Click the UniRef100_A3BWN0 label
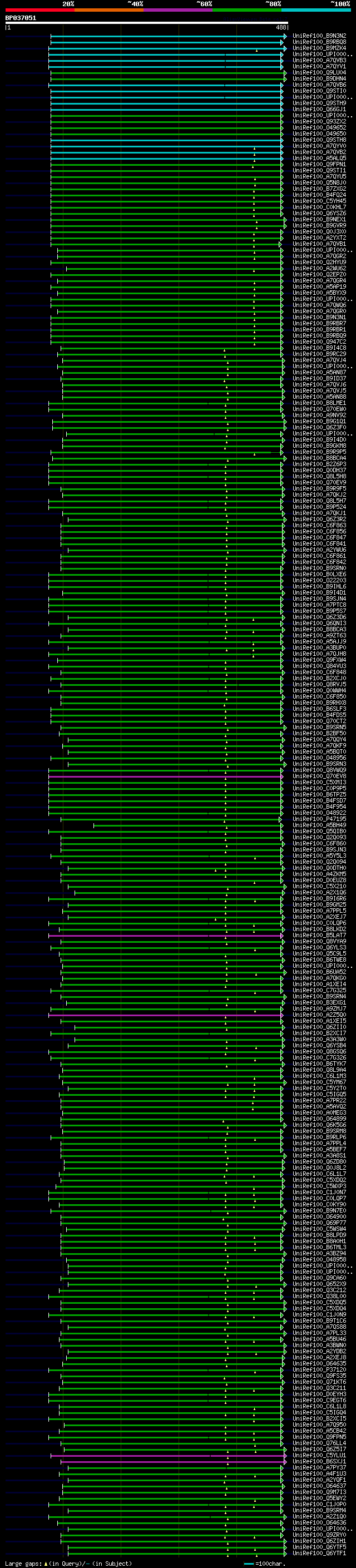Image resolution: width=356 pixels, height=1568 pixels. [x=319, y=1344]
